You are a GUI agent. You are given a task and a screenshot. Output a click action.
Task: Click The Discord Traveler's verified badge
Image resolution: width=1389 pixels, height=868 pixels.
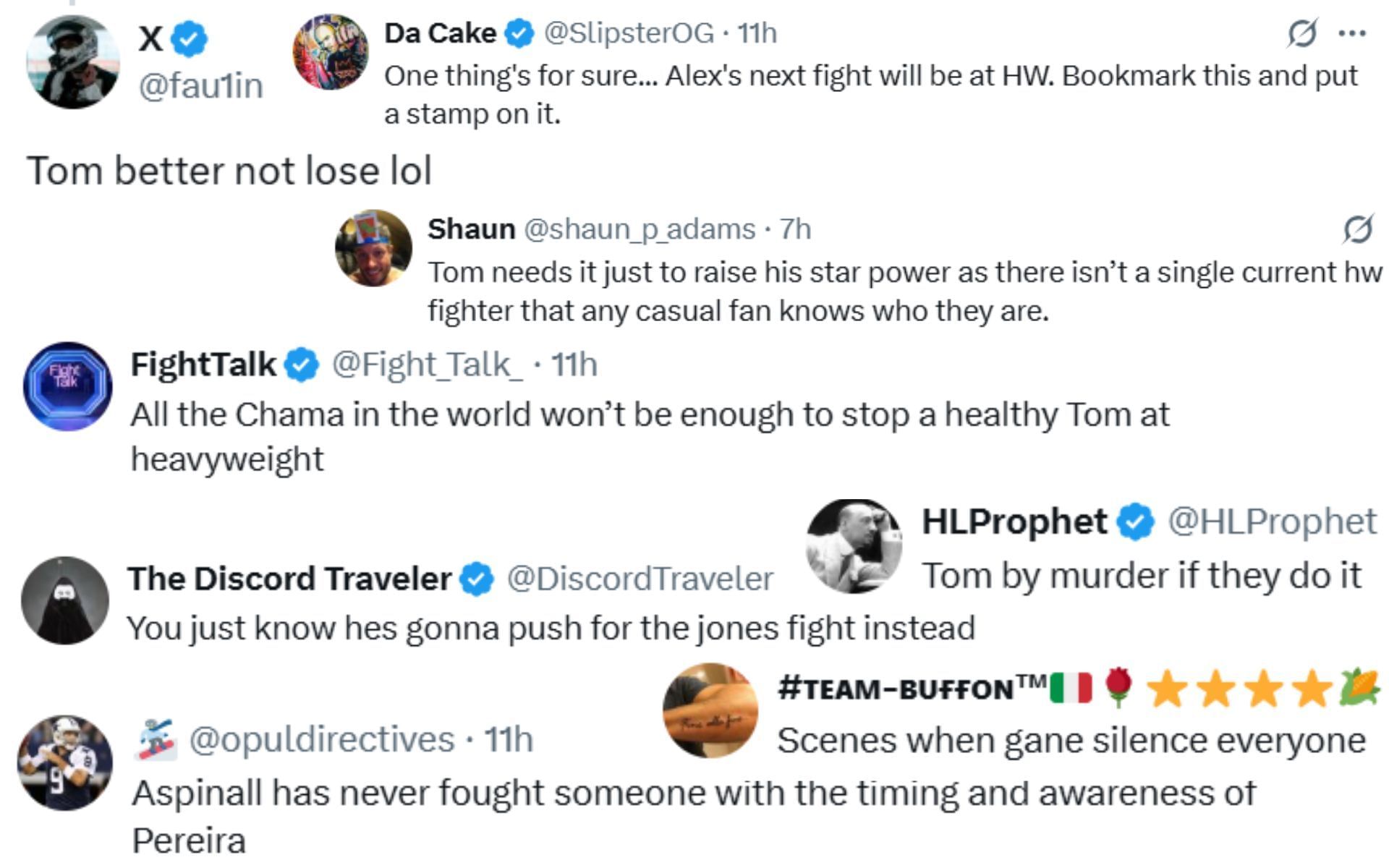tap(477, 579)
